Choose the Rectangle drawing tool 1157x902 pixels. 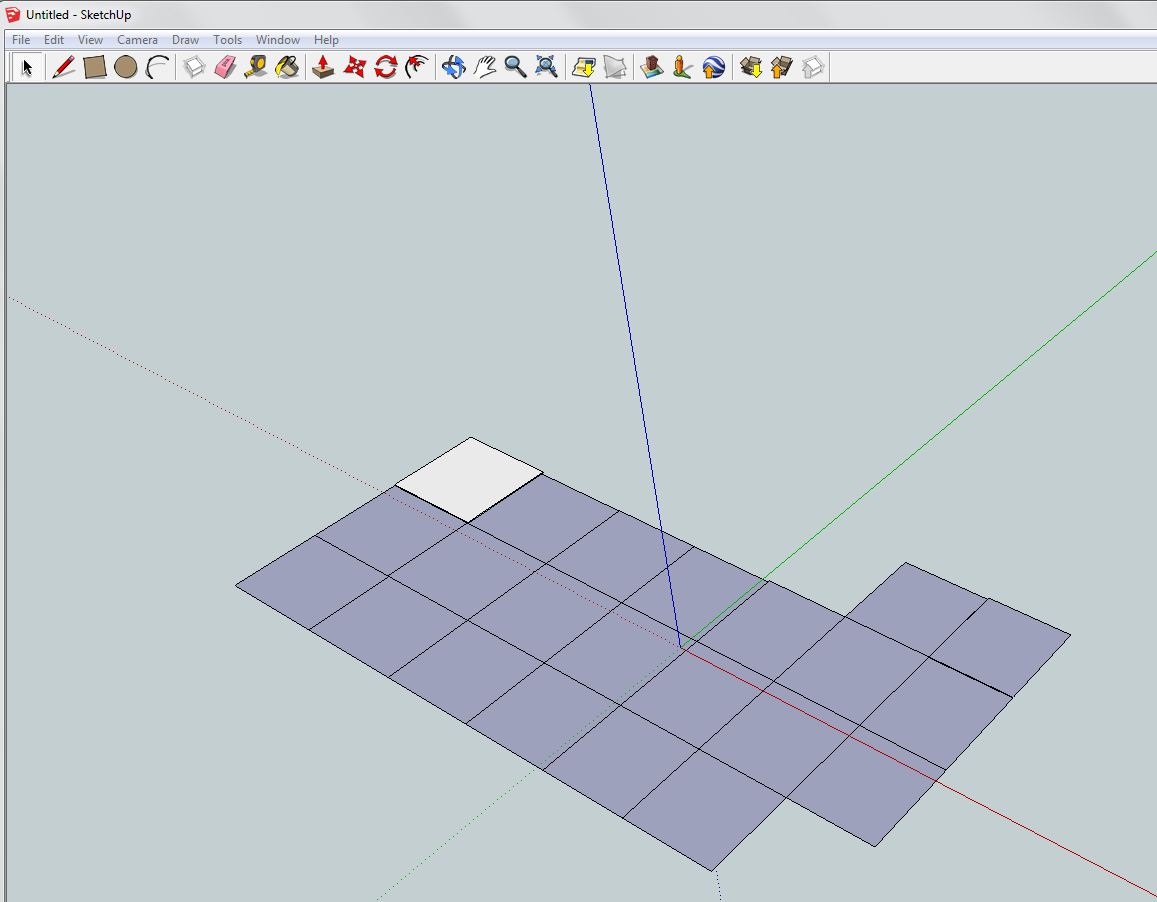coord(94,67)
